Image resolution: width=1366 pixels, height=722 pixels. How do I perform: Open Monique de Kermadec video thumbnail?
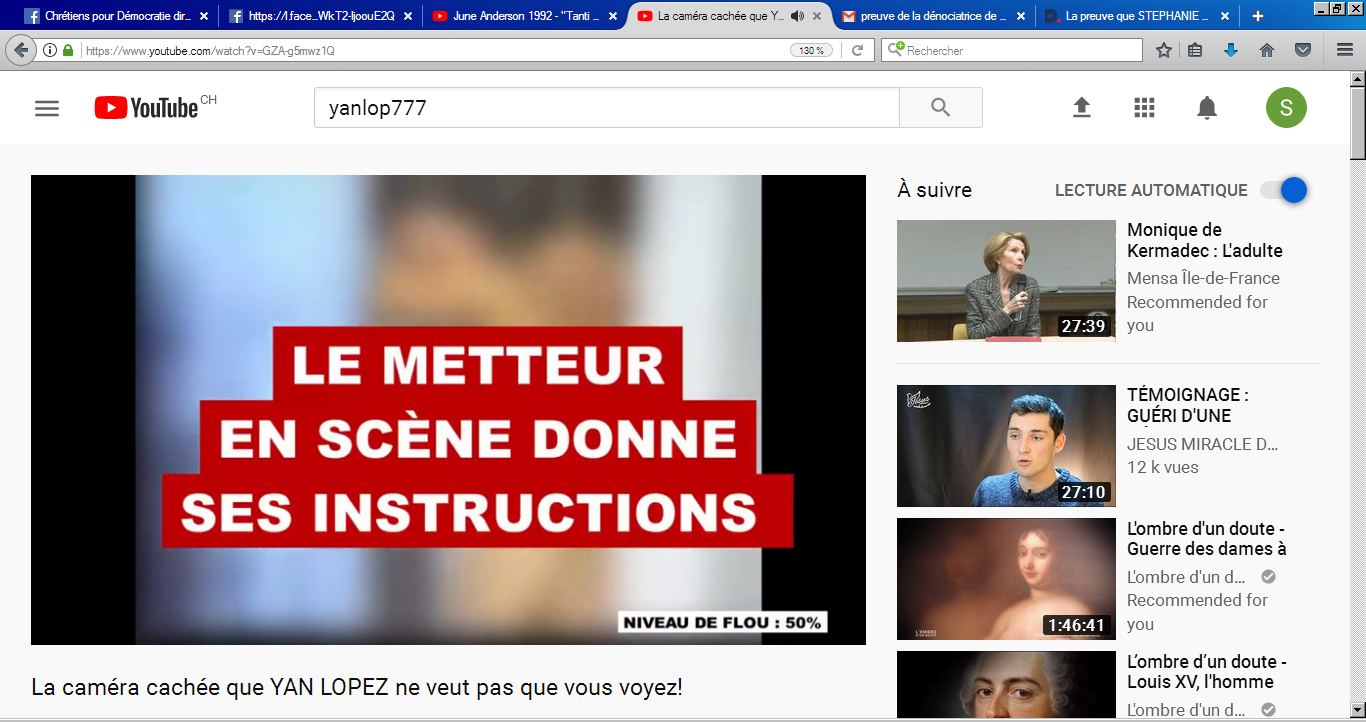tap(1006, 280)
